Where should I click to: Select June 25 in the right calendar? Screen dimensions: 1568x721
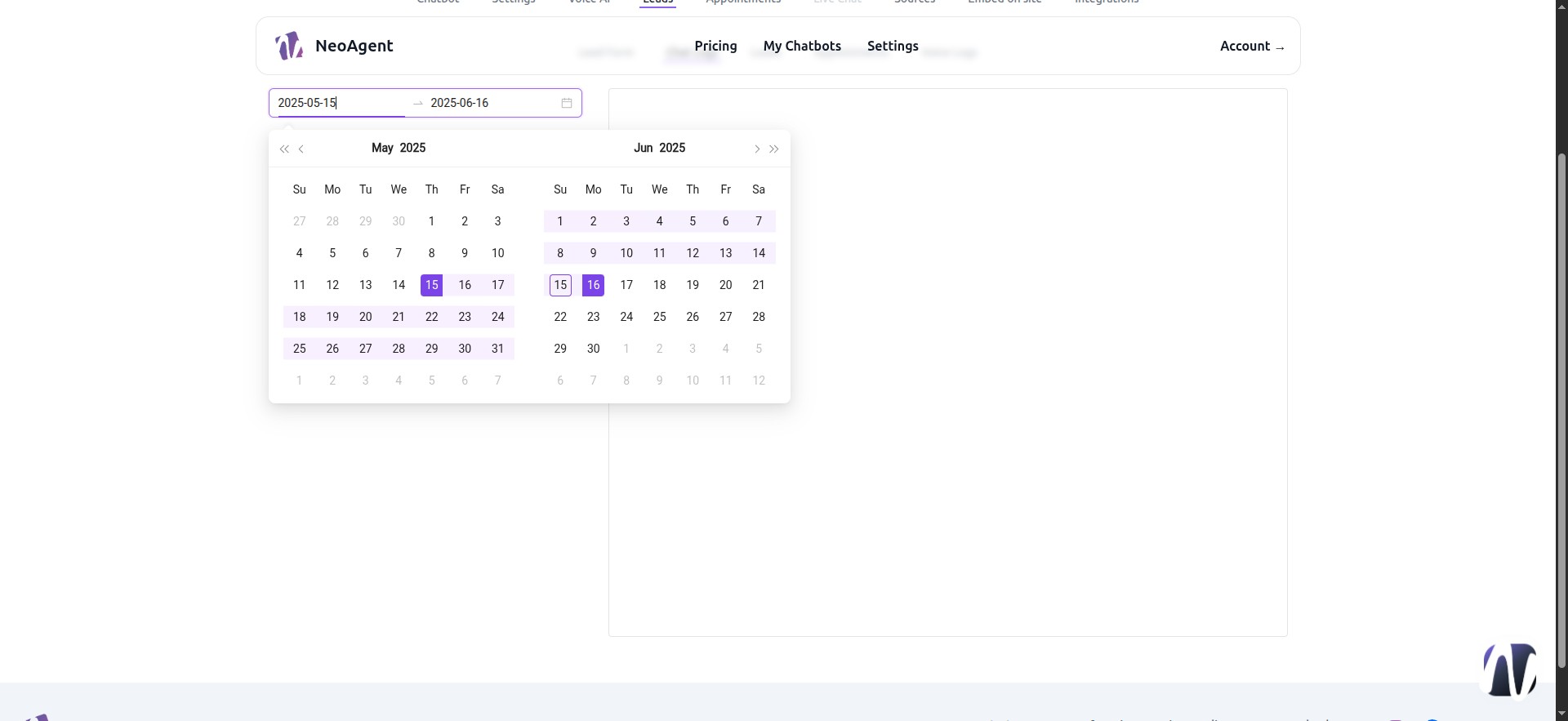pyautogui.click(x=660, y=317)
